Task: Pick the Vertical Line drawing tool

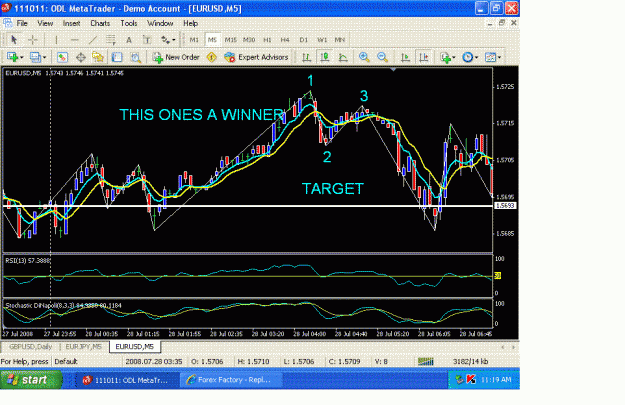Action: 56,40
